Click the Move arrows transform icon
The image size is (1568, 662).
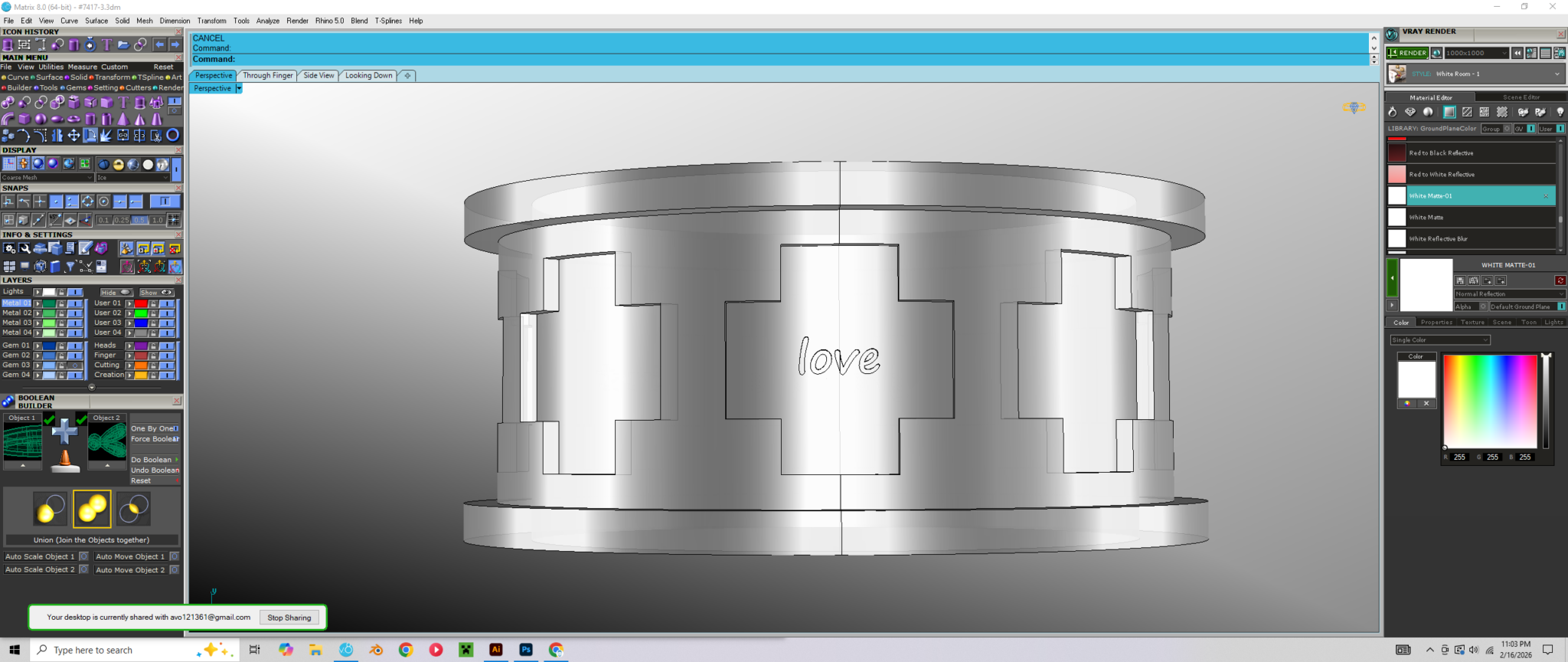click(x=73, y=136)
